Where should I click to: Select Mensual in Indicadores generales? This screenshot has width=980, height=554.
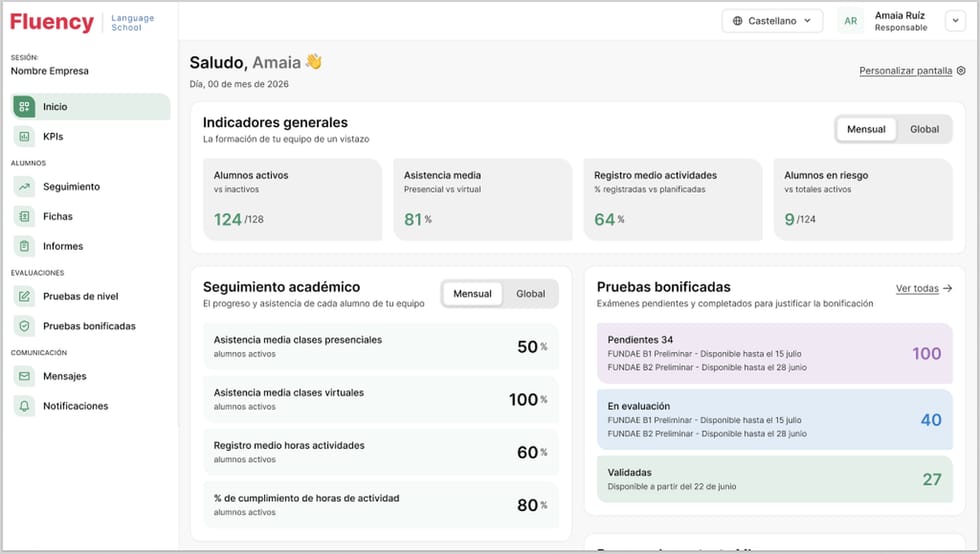[x=866, y=129]
